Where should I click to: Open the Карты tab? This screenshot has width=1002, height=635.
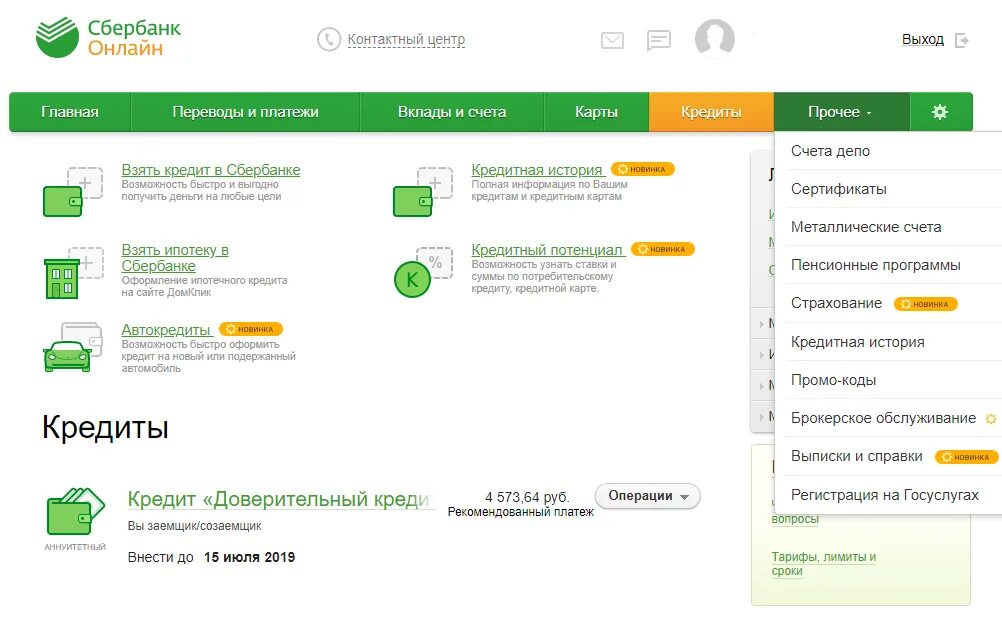point(596,112)
